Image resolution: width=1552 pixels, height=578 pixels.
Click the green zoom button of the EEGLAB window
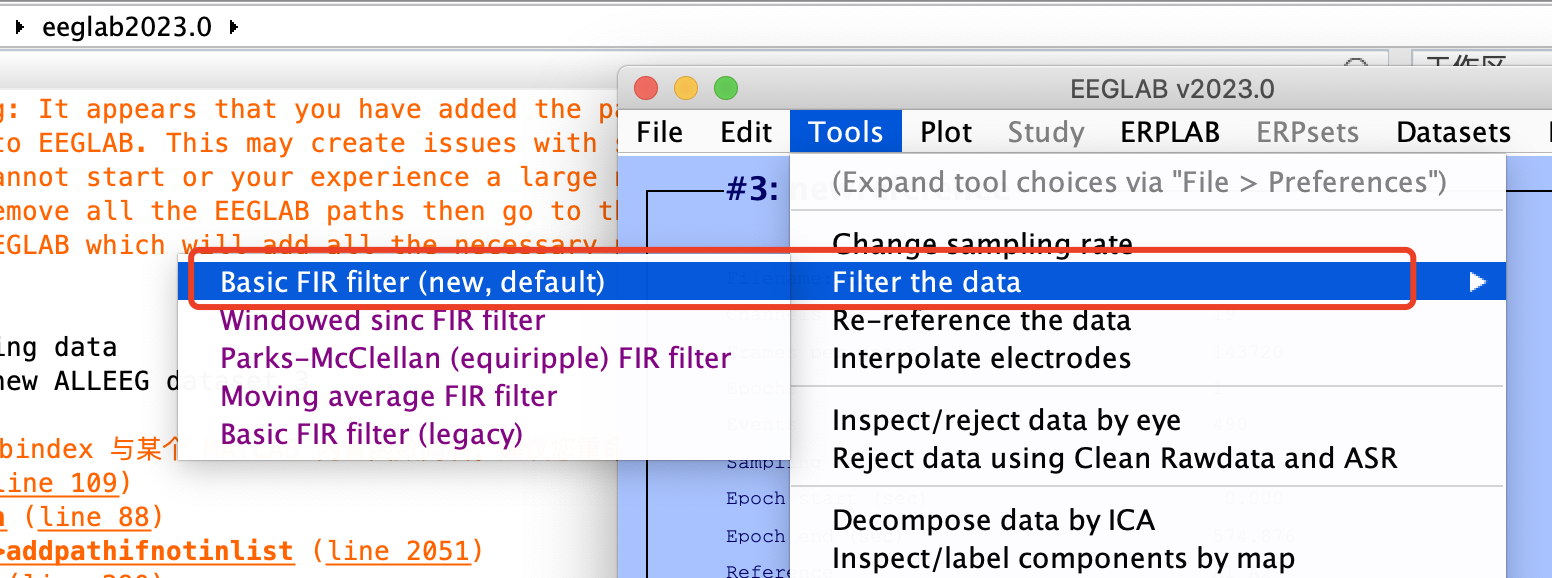pyautogui.click(x=725, y=88)
